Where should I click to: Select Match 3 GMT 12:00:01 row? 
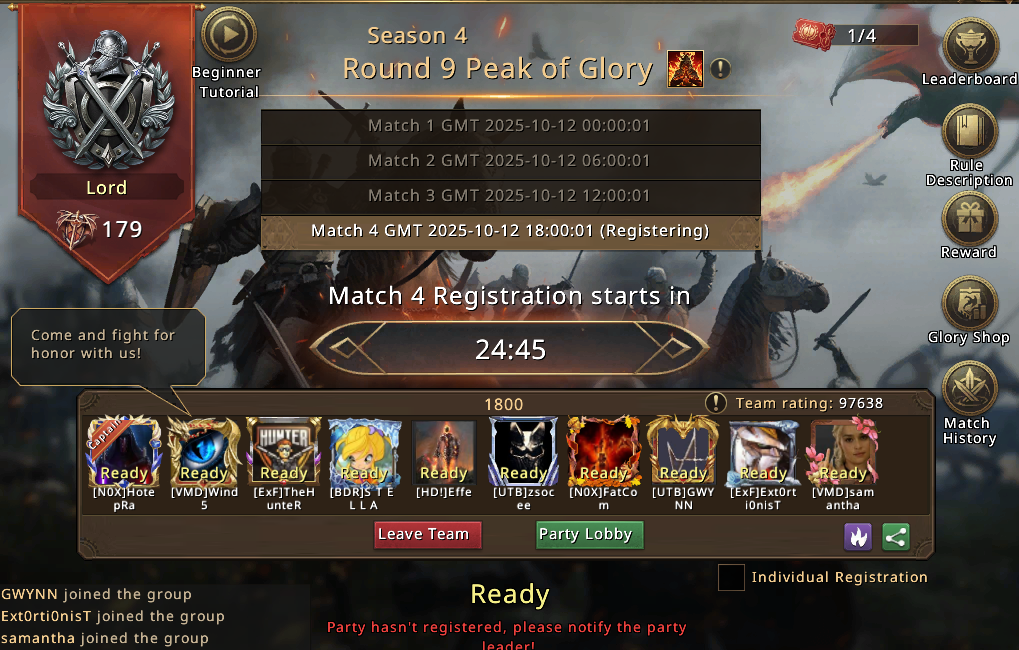click(x=511, y=196)
